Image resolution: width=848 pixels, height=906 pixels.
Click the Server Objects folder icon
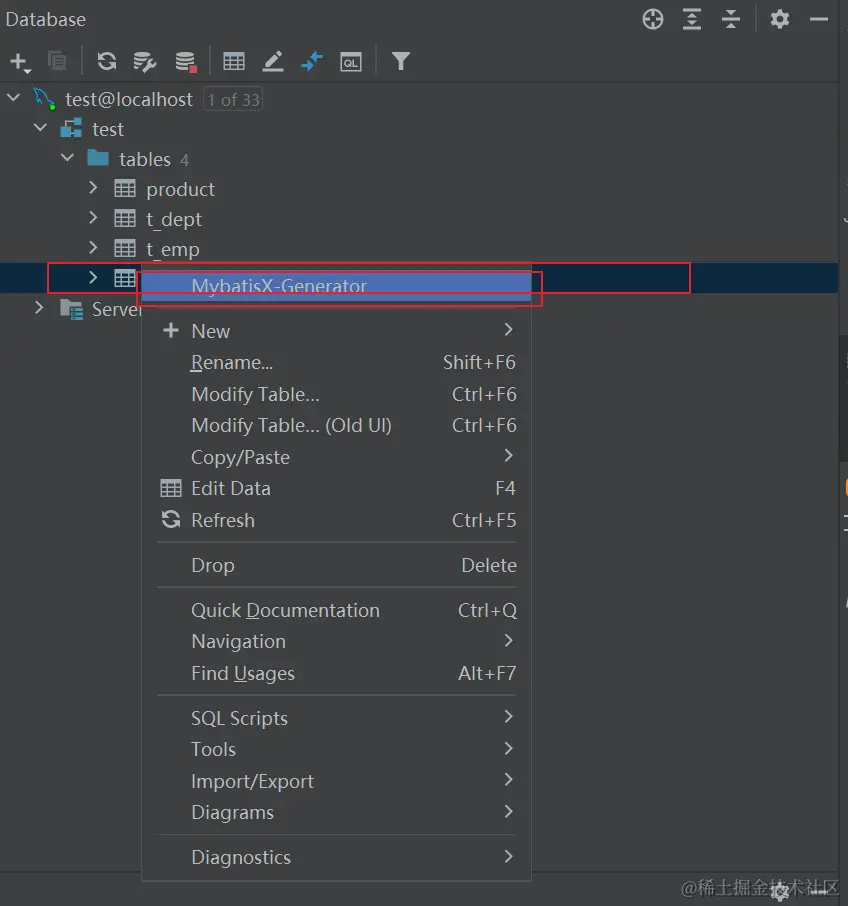(x=72, y=310)
